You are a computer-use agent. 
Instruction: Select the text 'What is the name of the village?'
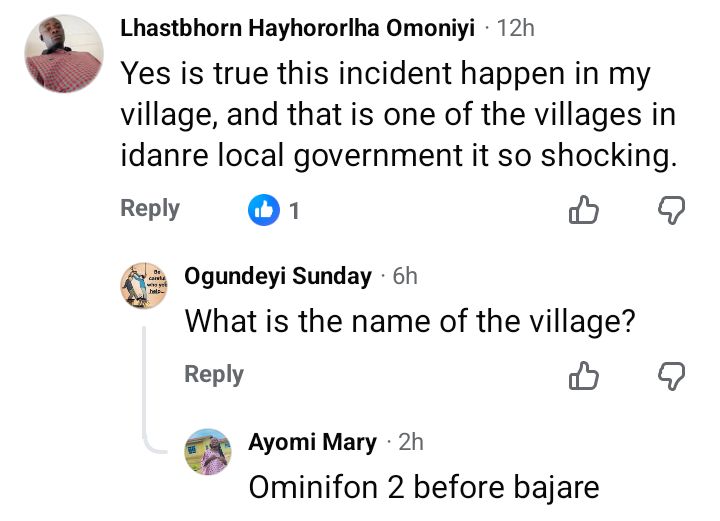click(412, 322)
